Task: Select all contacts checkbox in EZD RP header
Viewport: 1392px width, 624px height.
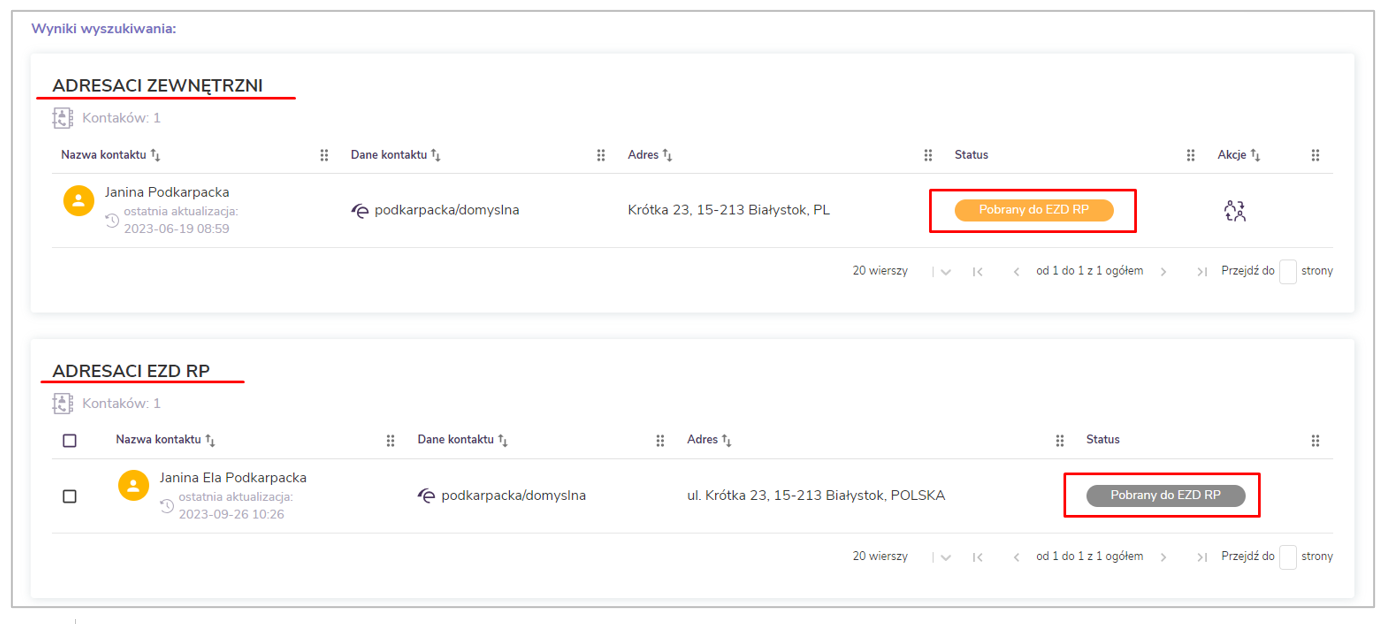Action: (x=69, y=440)
